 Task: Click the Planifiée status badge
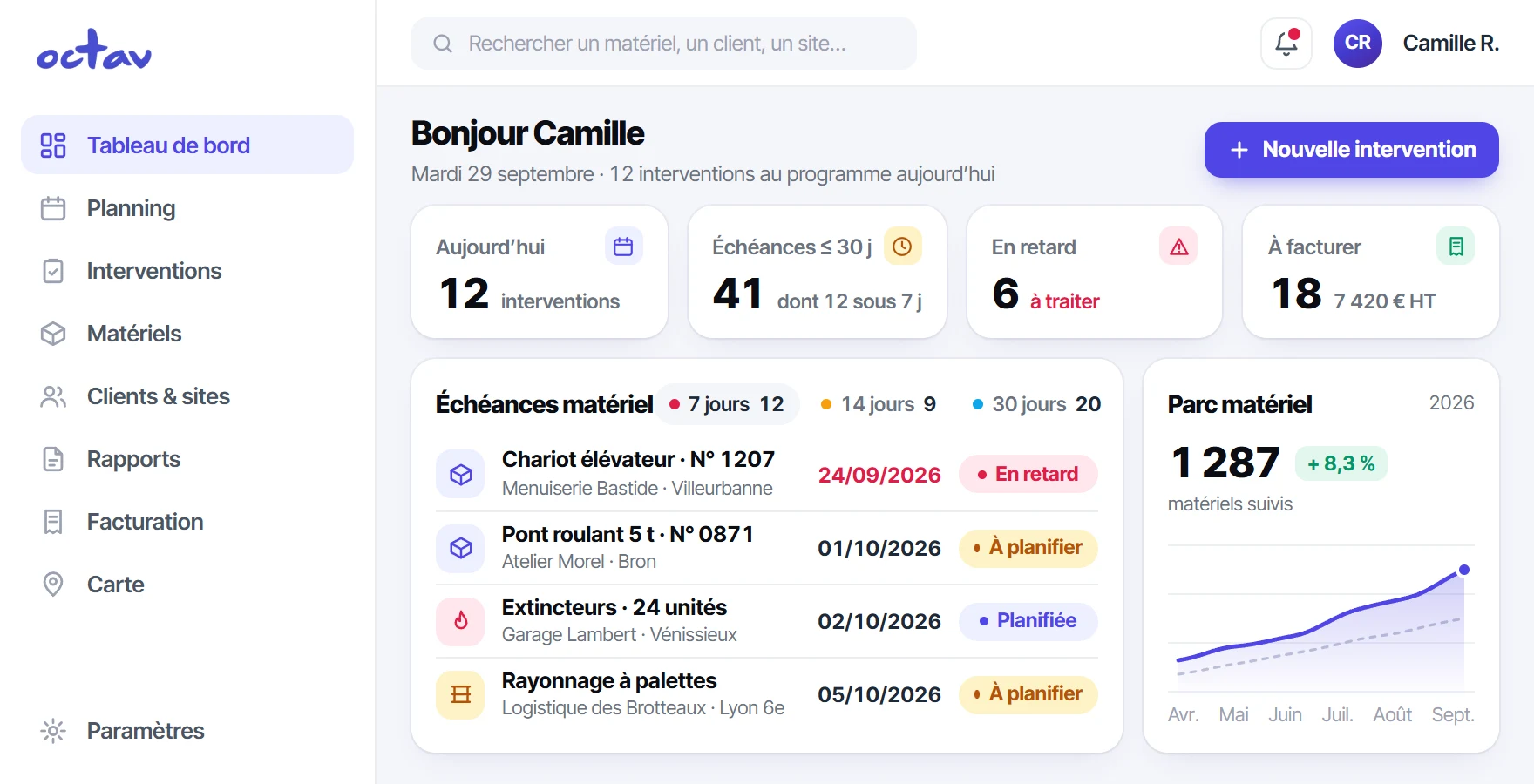(1028, 621)
